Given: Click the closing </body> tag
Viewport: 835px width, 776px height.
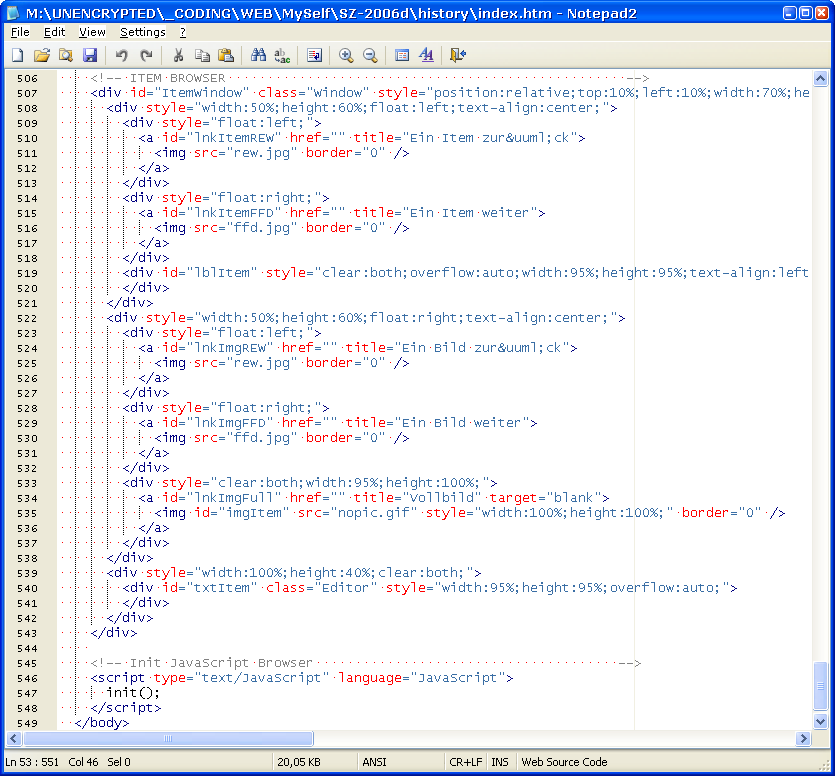Looking at the screenshot, I should 102,723.
